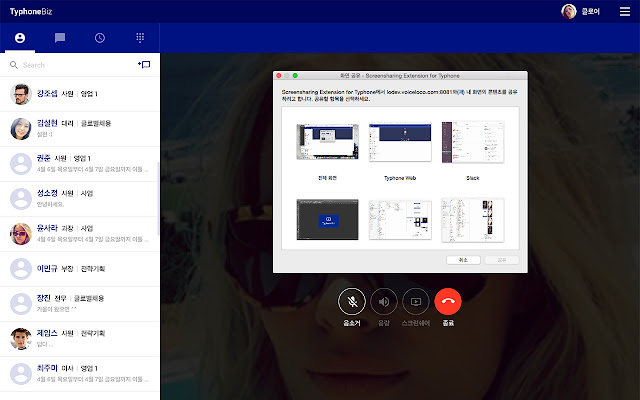Choose the dark Photoshop-like window thumbnail

click(327, 220)
